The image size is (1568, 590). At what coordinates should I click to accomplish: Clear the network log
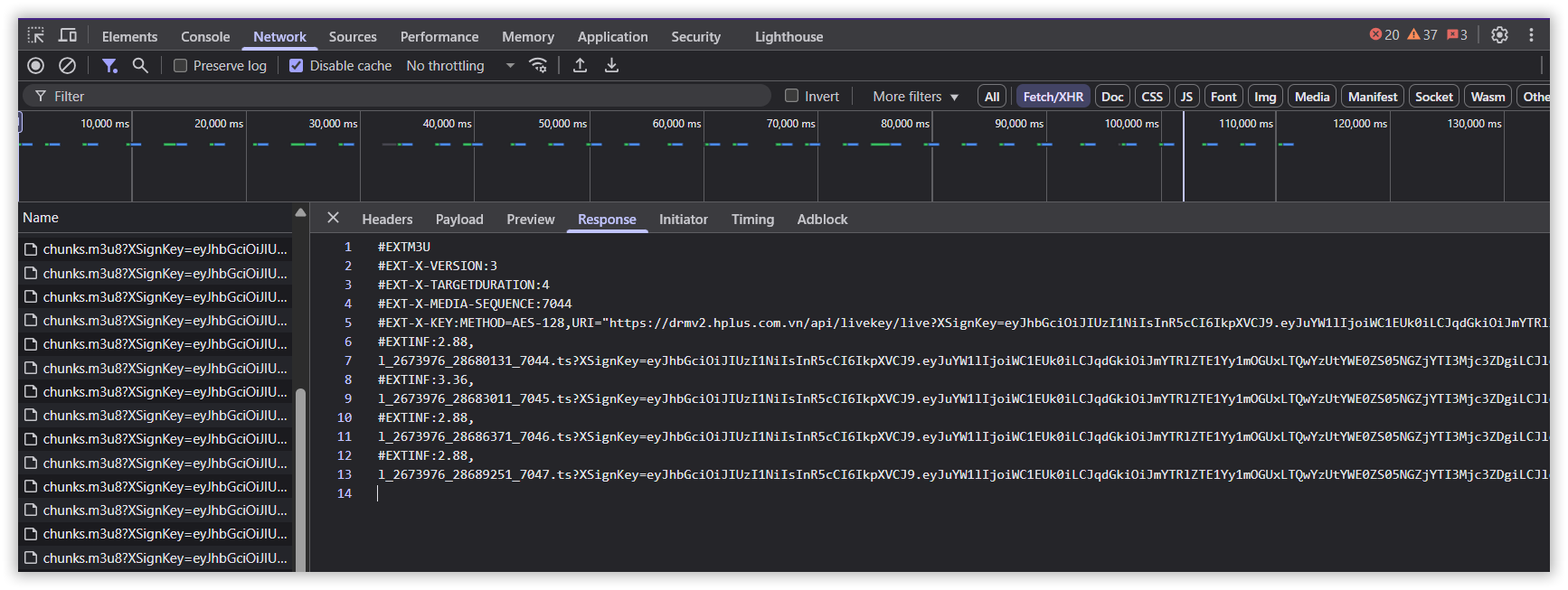[x=67, y=65]
